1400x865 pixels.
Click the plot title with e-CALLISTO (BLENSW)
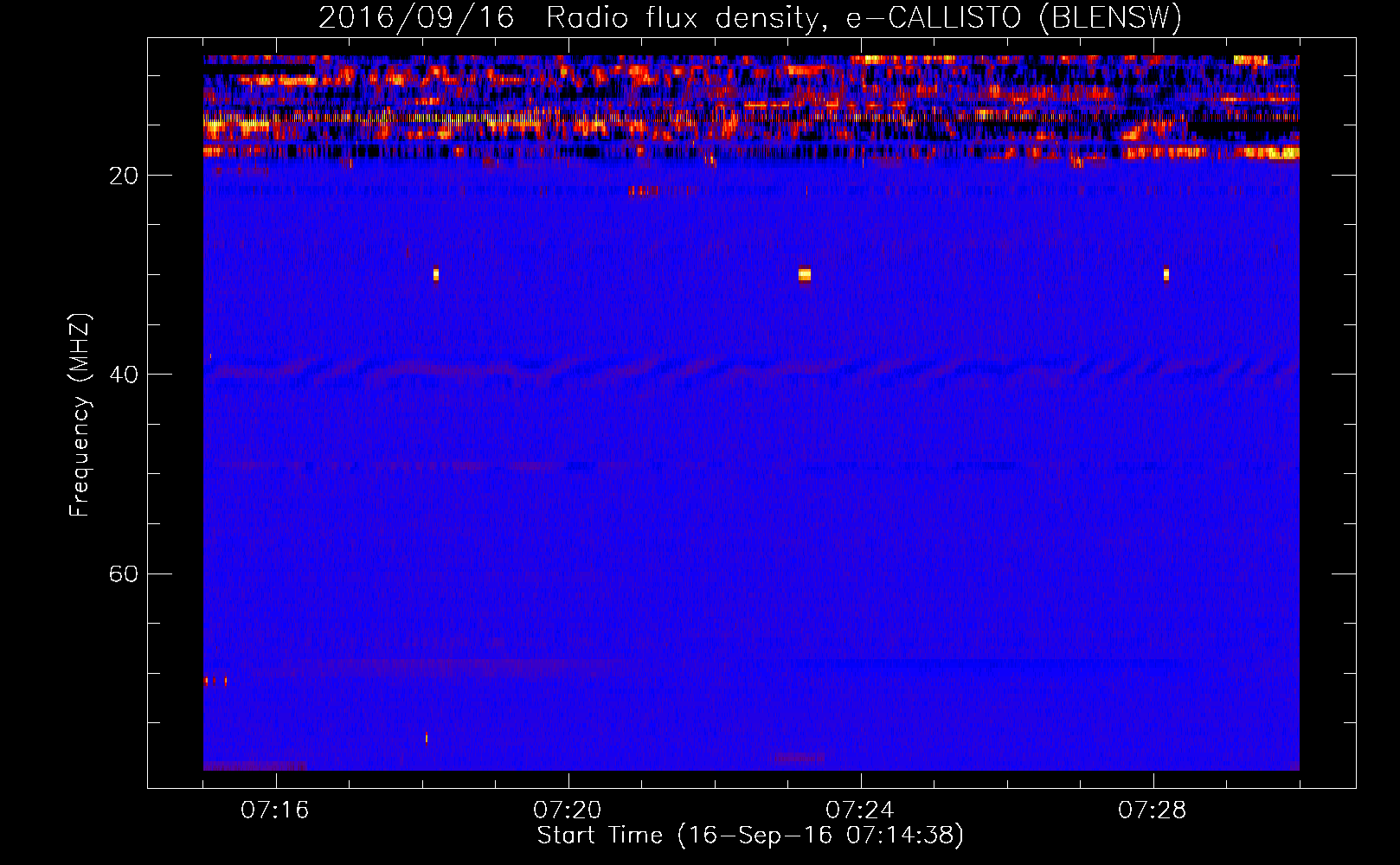(750, 18)
